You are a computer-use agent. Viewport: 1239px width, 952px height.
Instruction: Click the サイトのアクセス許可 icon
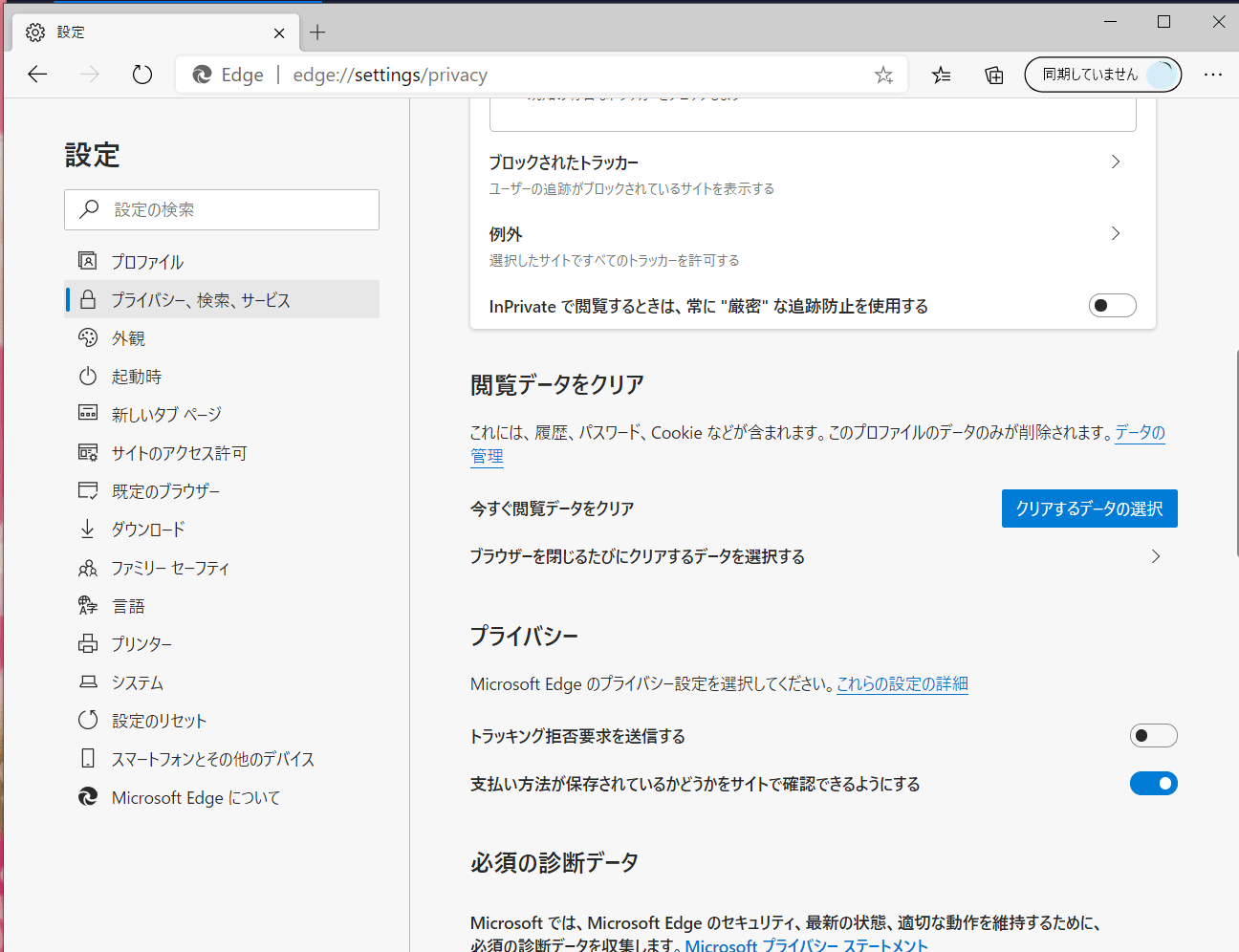click(x=88, y=452)
